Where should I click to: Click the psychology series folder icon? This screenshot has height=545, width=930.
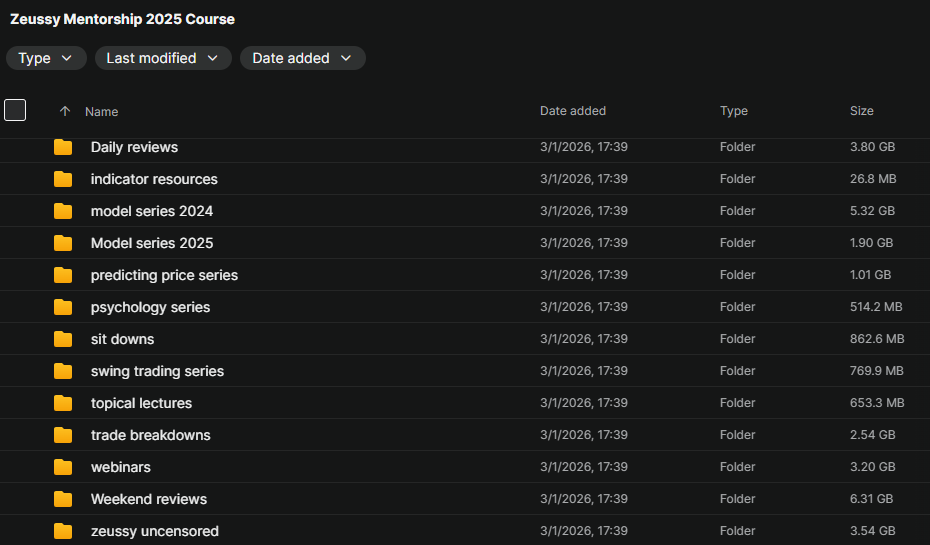tap(63, 307)
